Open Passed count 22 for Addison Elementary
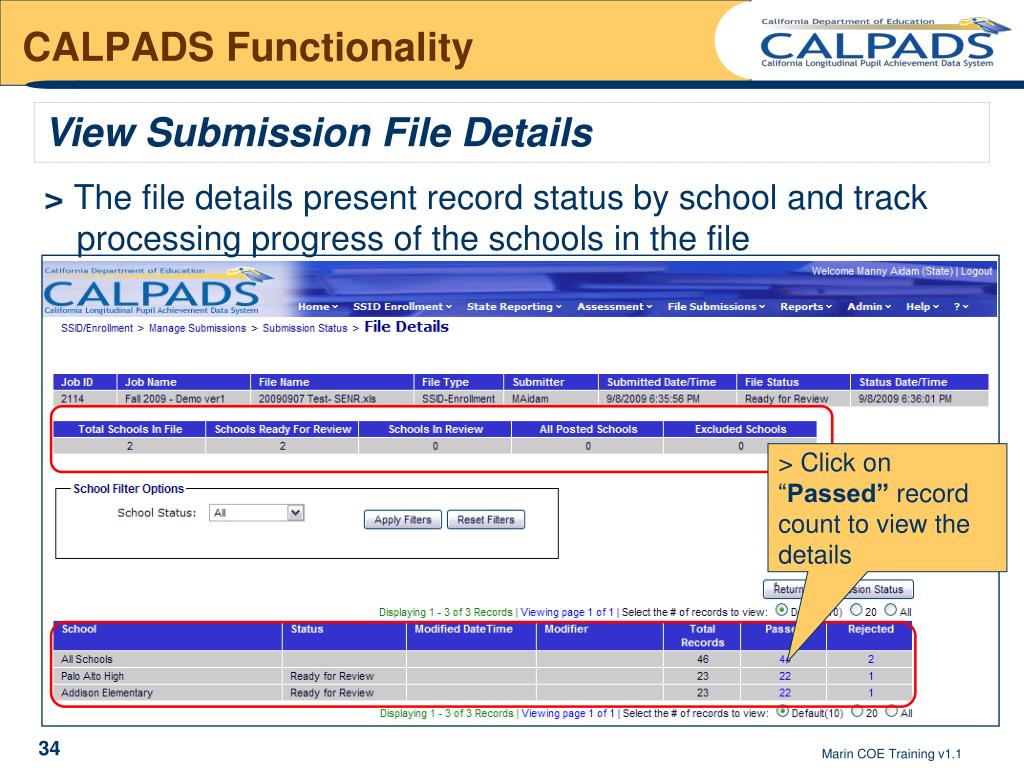1024x768 pixels. pos(784,693)
